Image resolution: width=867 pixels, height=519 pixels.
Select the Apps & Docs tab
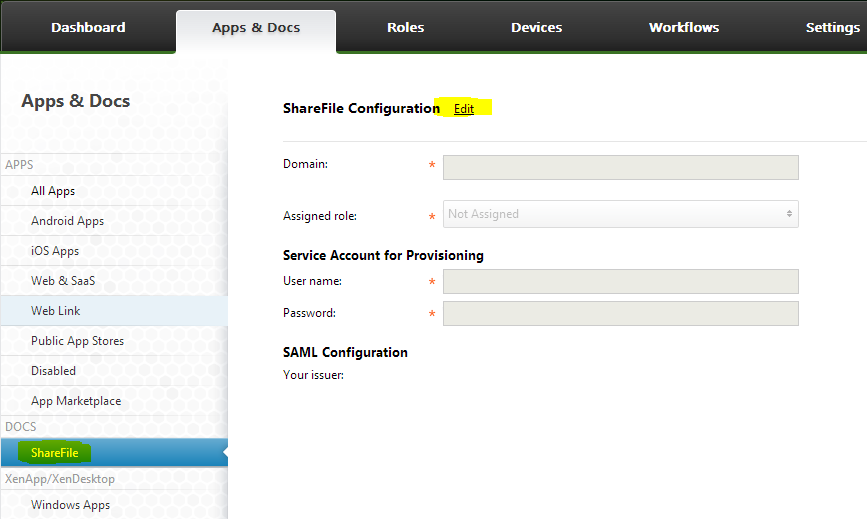(256, 28)
